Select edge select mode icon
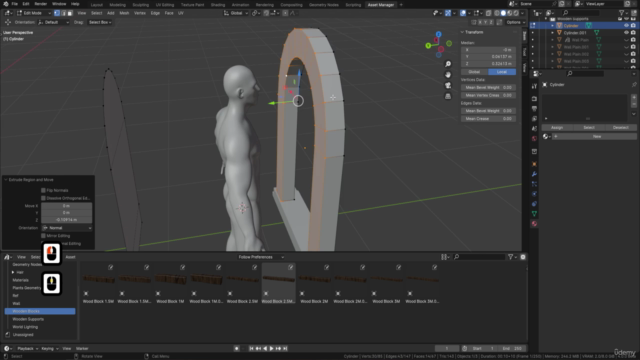Viewport: 640px width, 360px height. pos(63,13)
